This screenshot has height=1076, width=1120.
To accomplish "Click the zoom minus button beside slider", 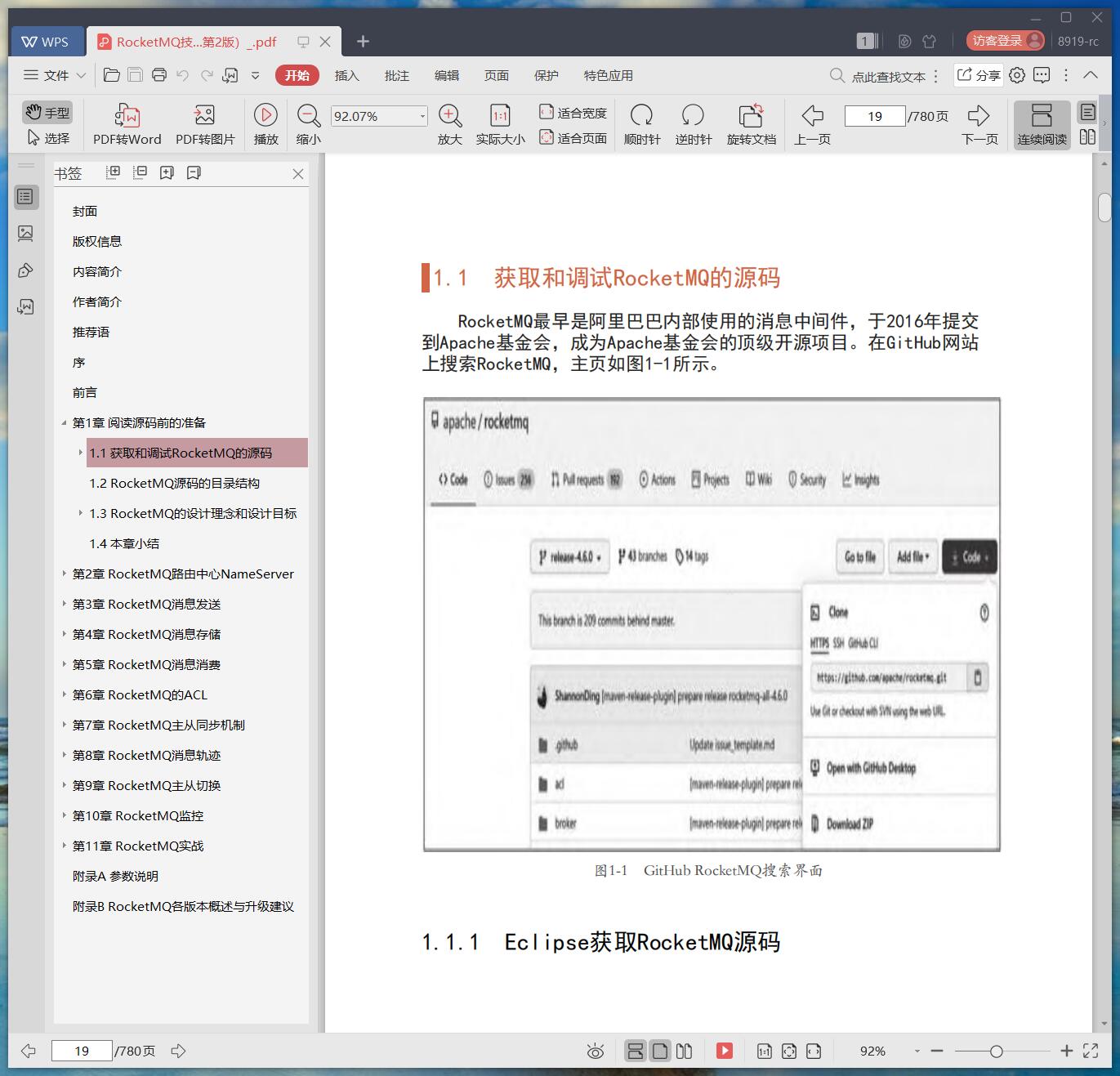I will tap(937, 1051).
